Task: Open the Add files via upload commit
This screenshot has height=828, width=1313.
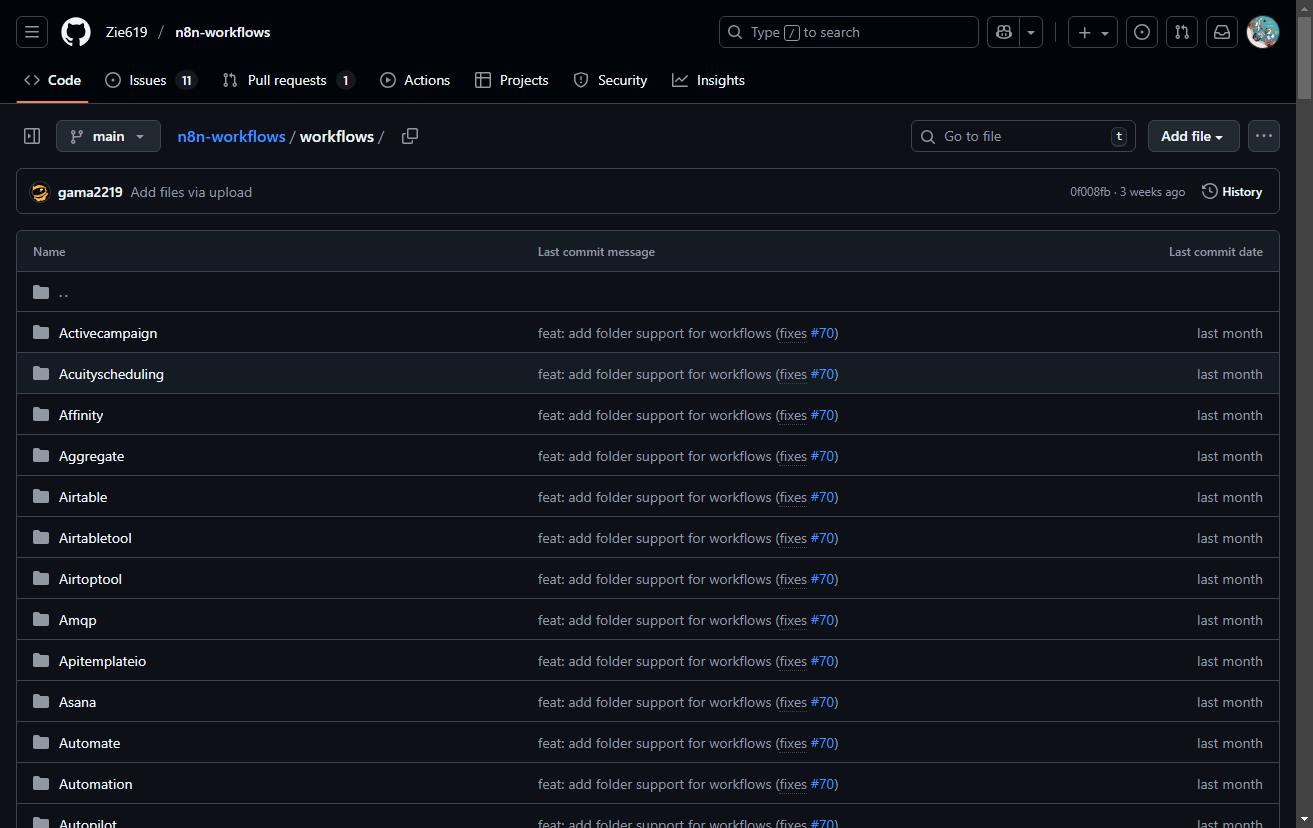Action: click(x=191, y=192)
